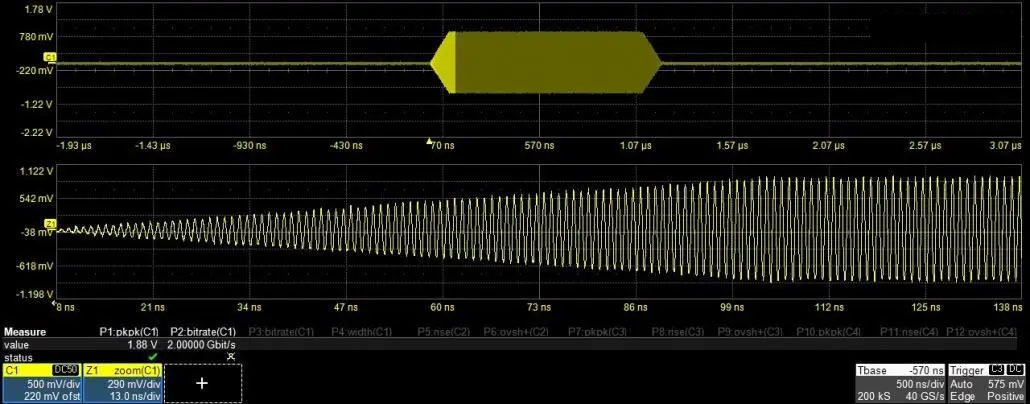The image size is (1030, 404).
Task: Open the Trigger descriptor box
Action: pyautogui.click(x=987, y=384)
